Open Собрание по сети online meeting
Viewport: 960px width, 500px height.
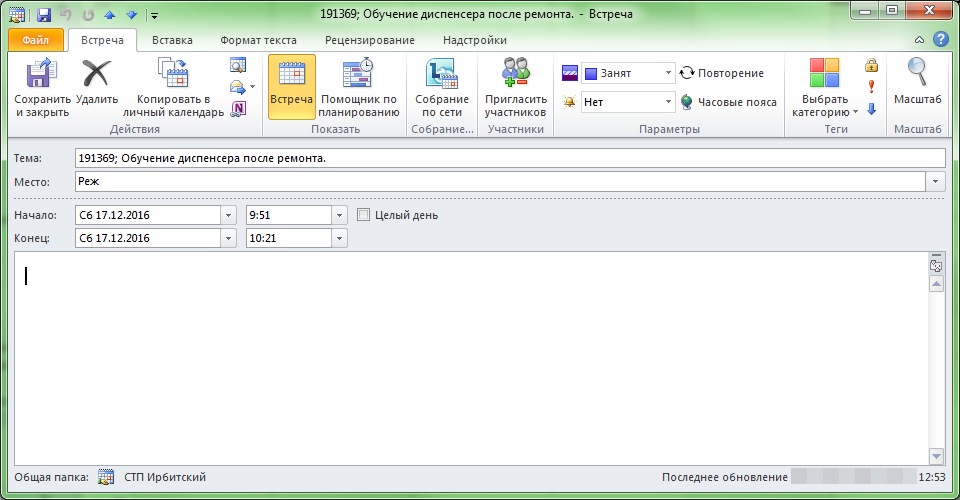click(x=441, y=86)
